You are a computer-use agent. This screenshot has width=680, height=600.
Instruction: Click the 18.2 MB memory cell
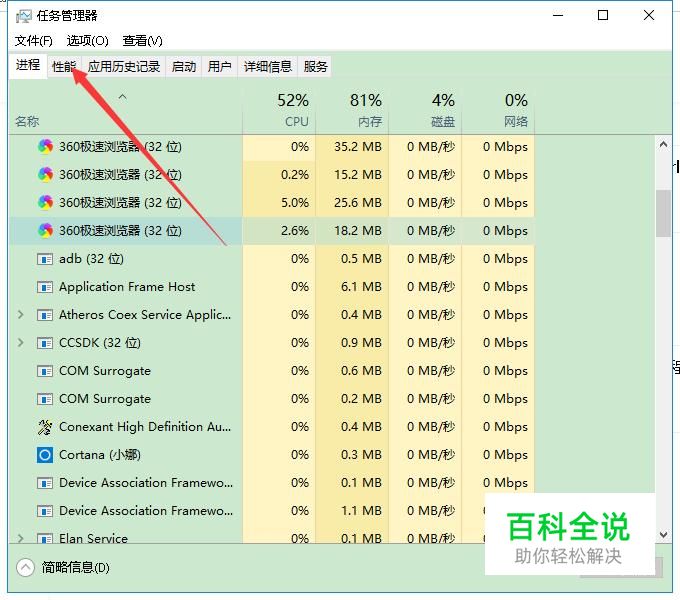tap(352, 231)
